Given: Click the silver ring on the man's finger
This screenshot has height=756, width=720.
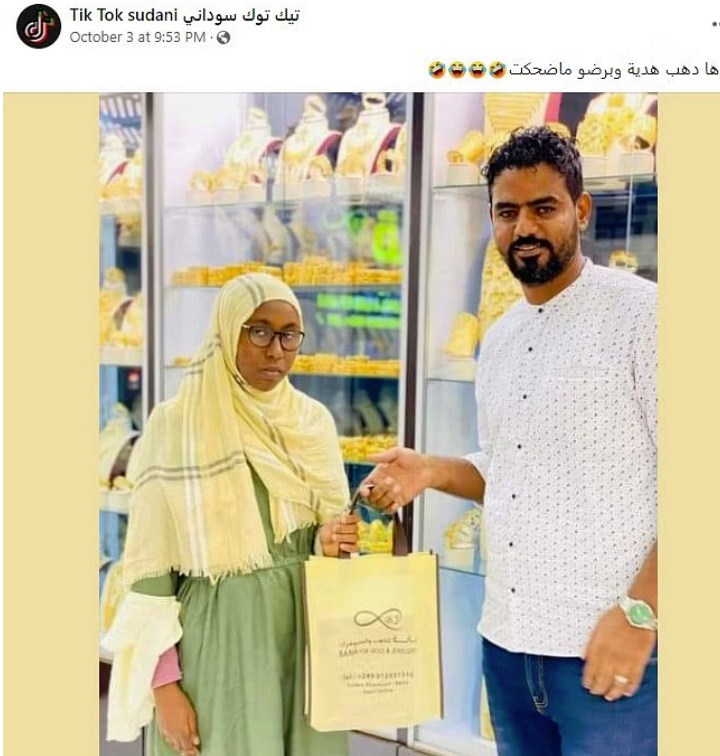Looking at the screenshot, I should pyautogui.click(x=621, y=680).
